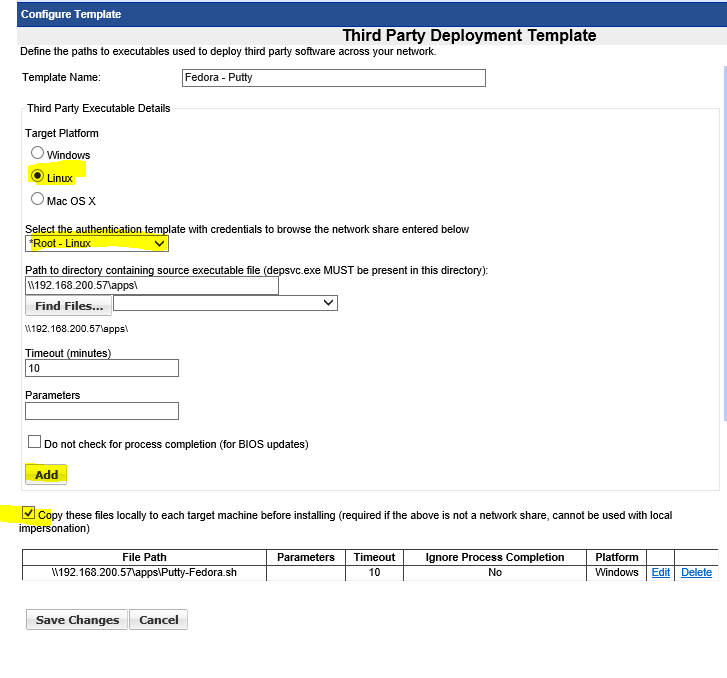727x678 pixels.
Task: Click the Add button
Action: [x=46, y=474]
